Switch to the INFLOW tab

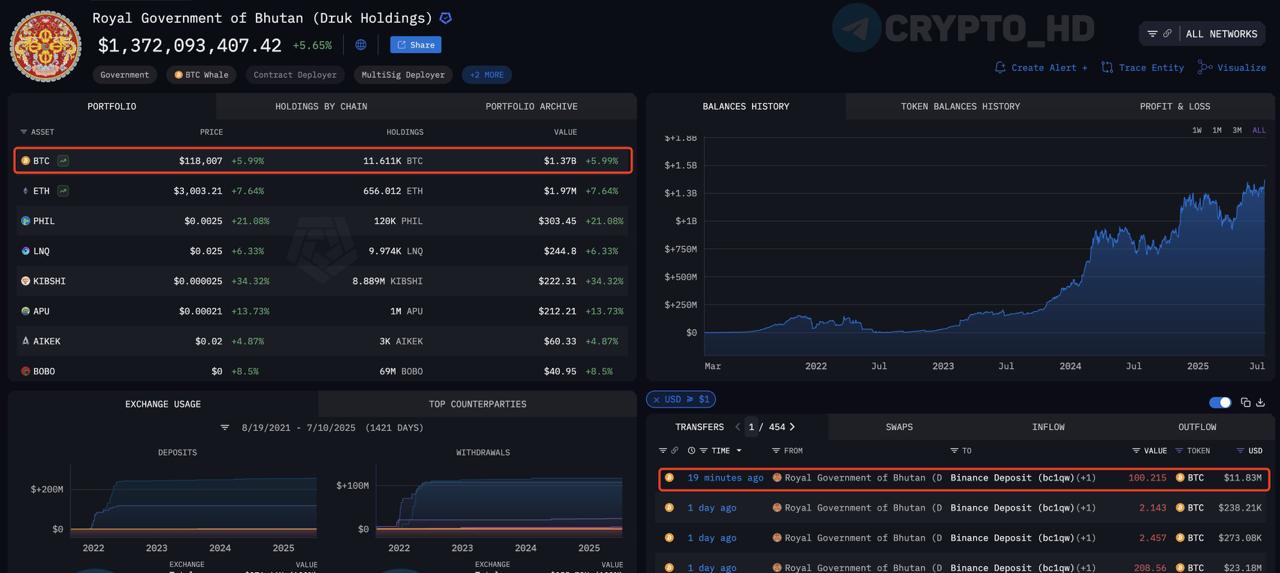[1048, 427]
